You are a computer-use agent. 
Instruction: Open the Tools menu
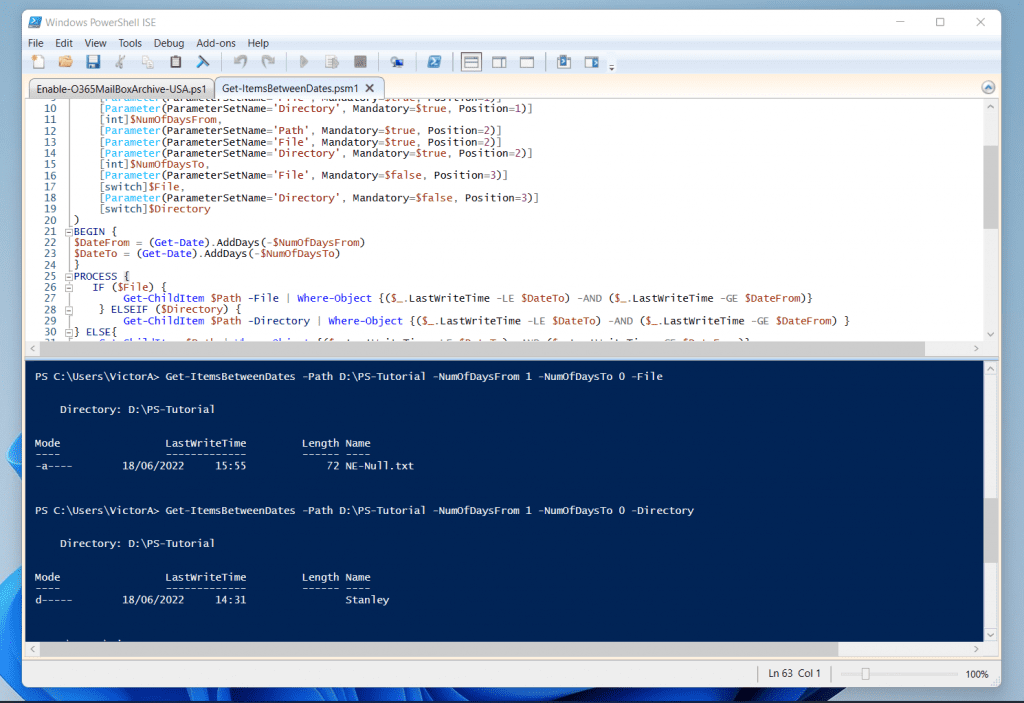[x=130, y=43]
